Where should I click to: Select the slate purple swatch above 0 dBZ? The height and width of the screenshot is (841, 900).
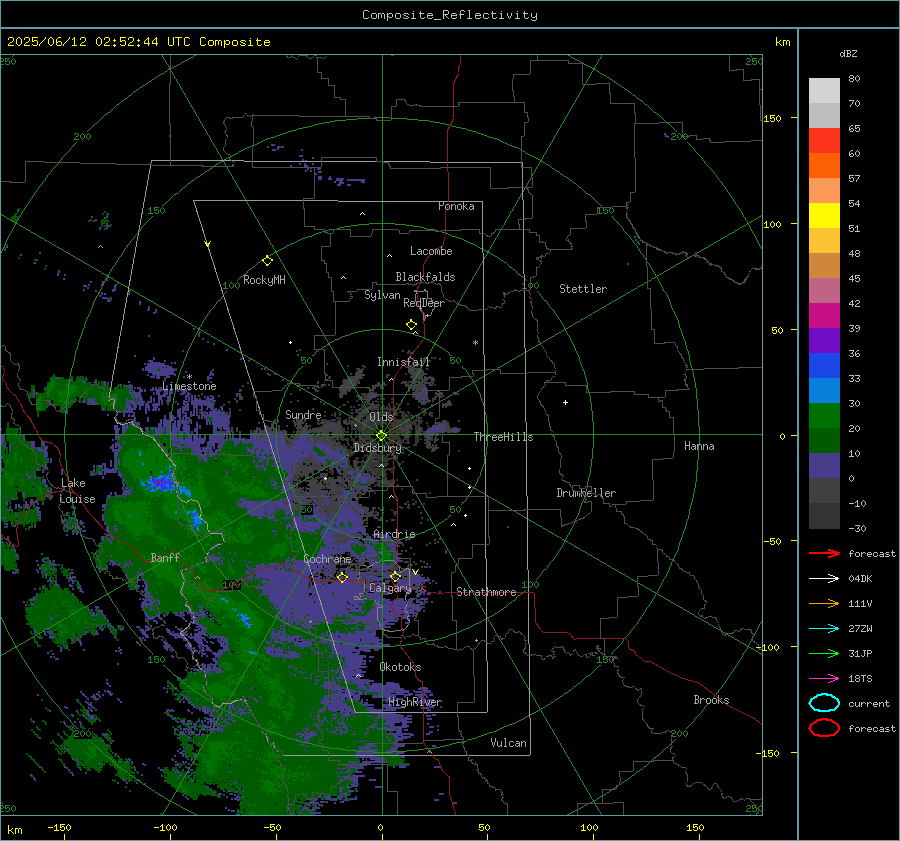824,466
